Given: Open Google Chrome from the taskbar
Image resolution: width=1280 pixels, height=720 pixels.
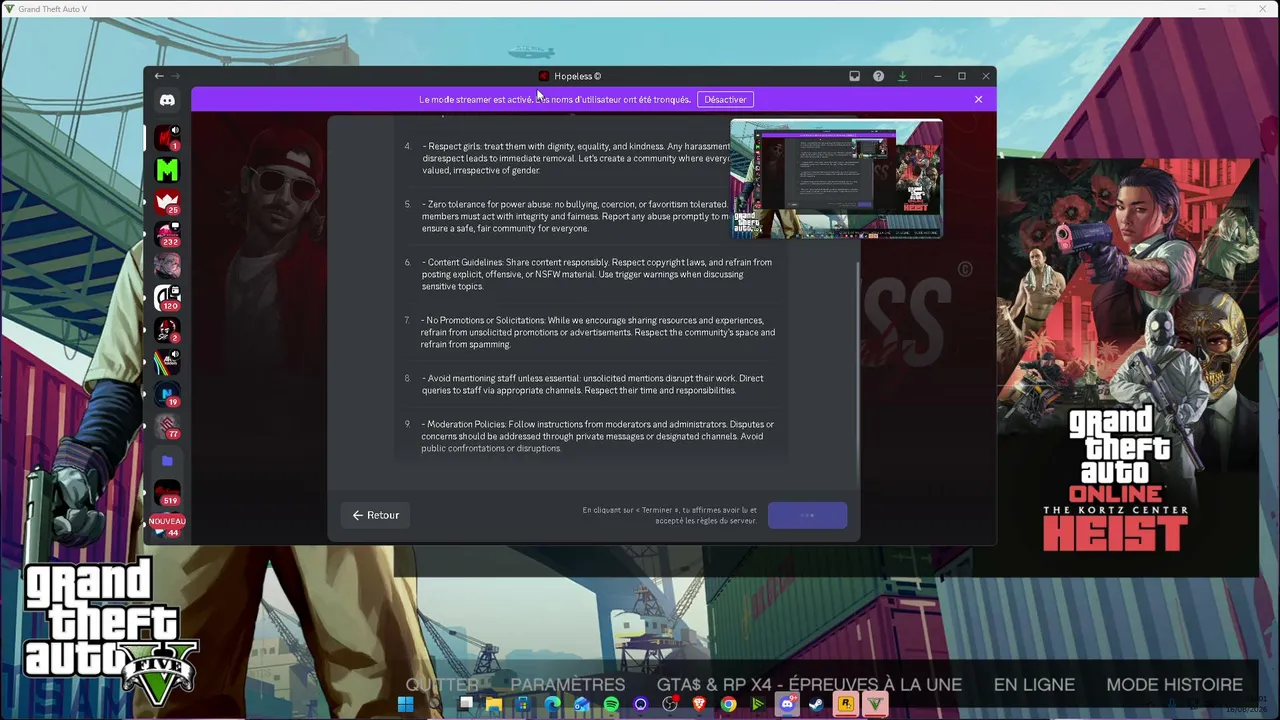Looking at the screenshot, I should point(728,705).
